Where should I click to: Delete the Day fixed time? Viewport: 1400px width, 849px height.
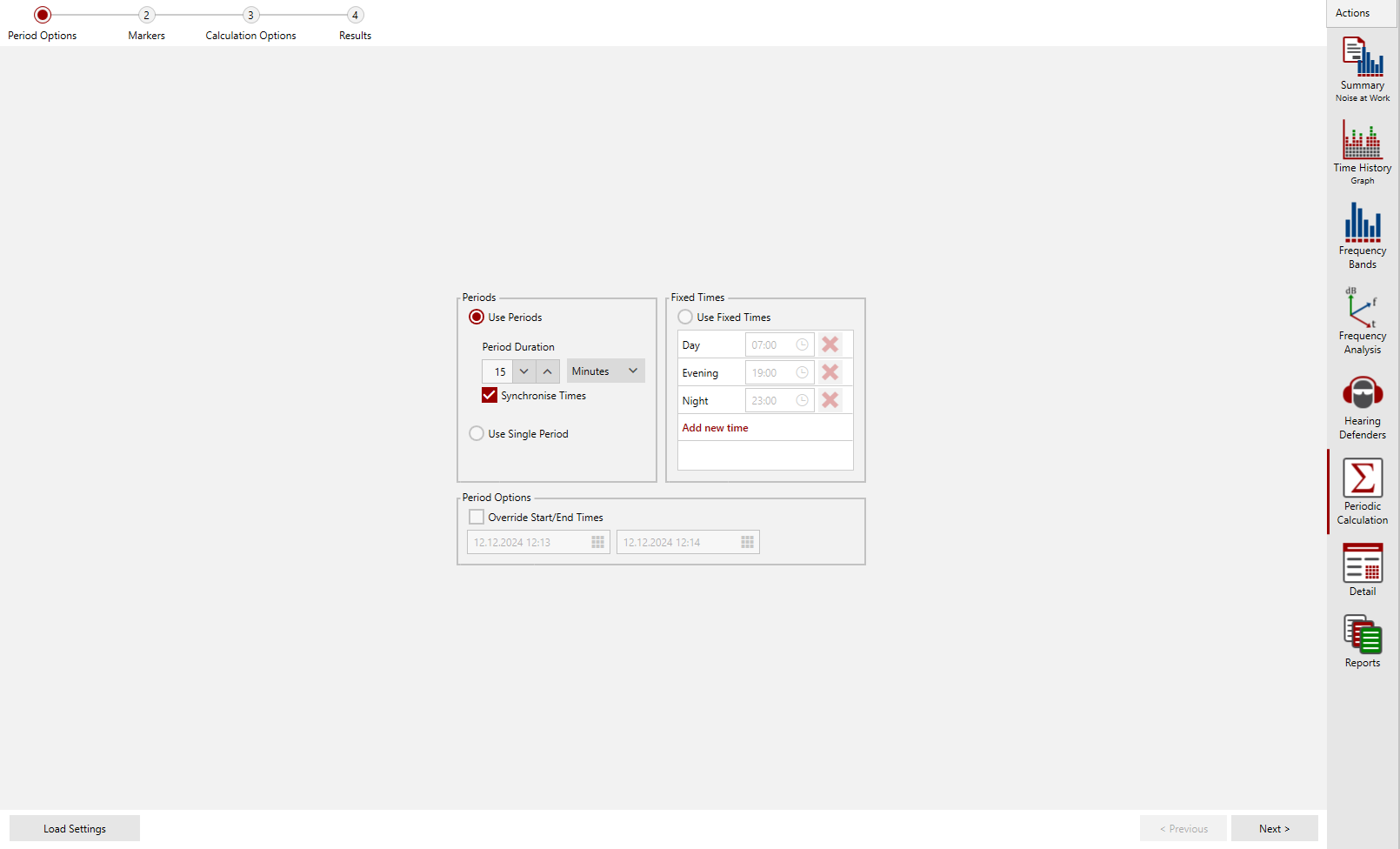[x=830, y=344]
